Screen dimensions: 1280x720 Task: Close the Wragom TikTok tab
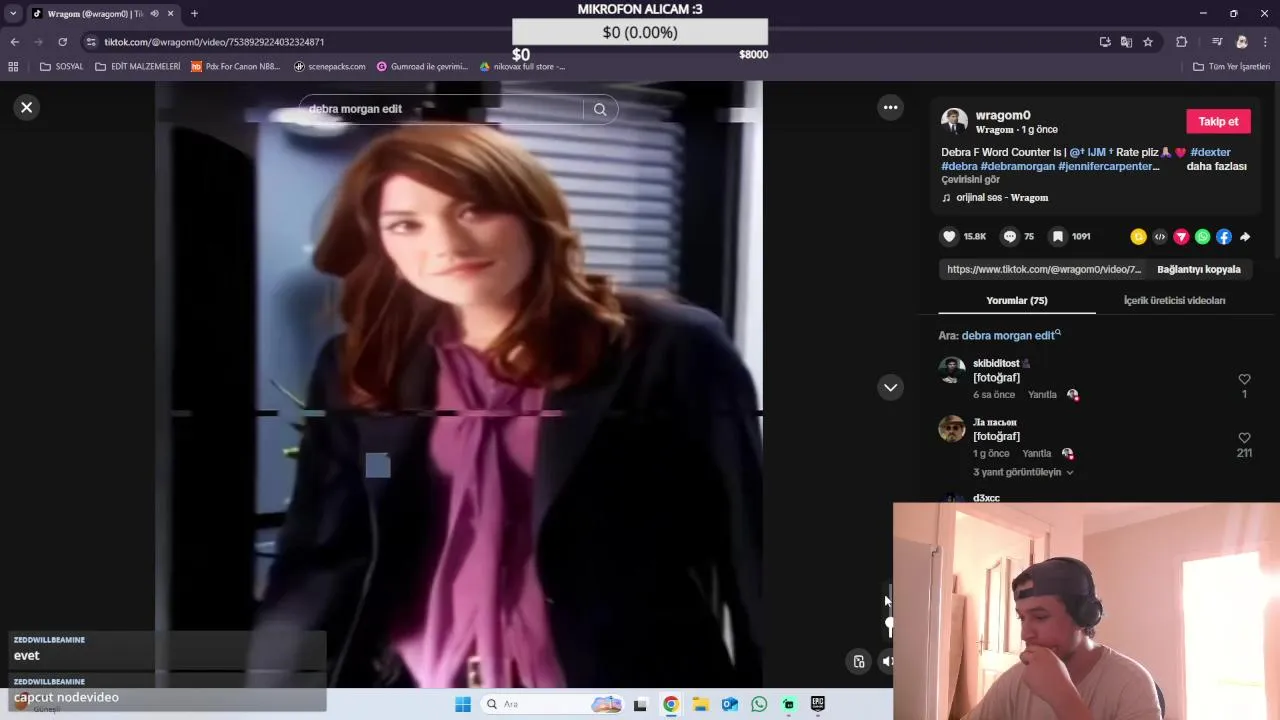tap(171, 14)
